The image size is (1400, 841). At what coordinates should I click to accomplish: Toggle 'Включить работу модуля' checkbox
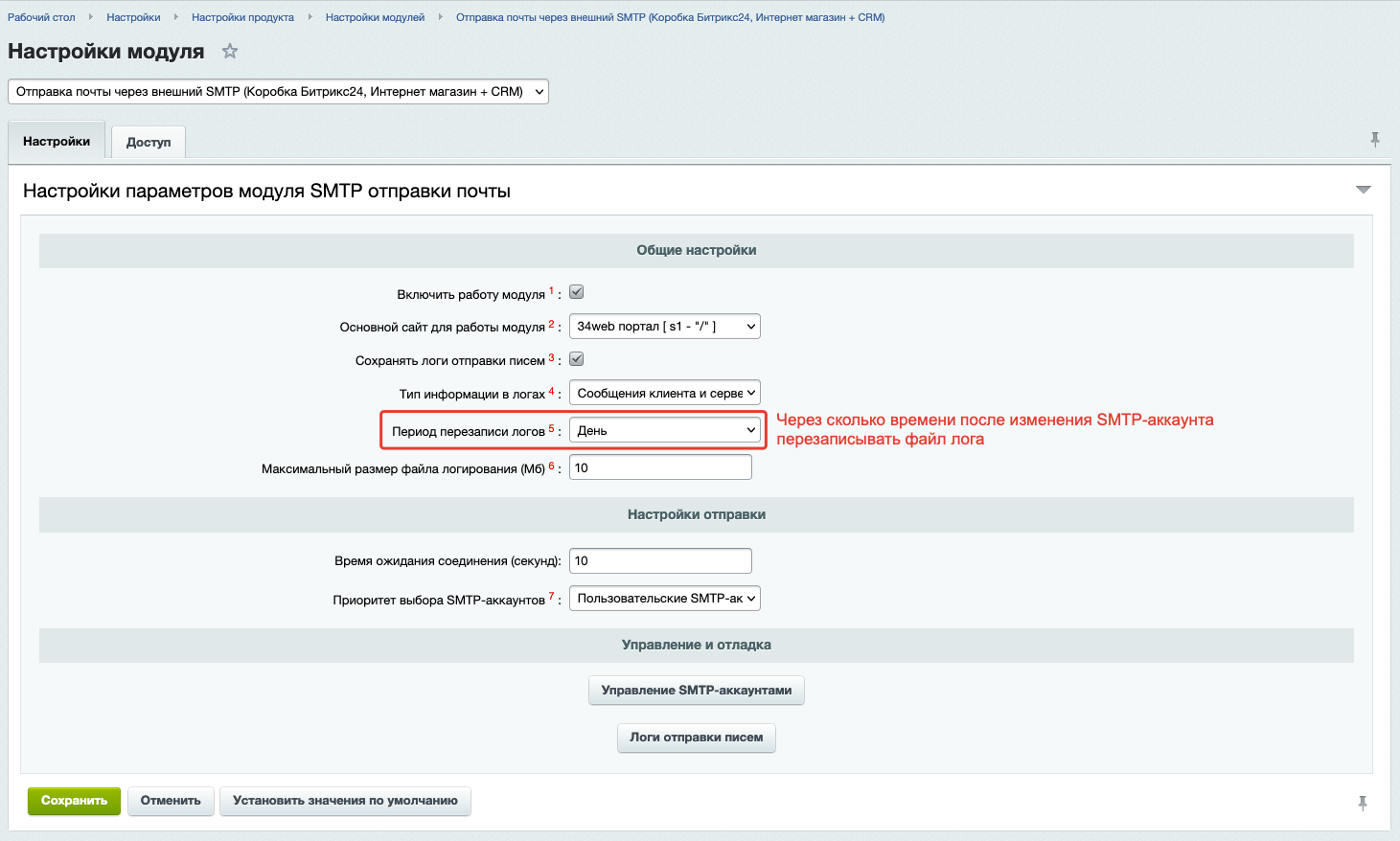pos(577,292)
